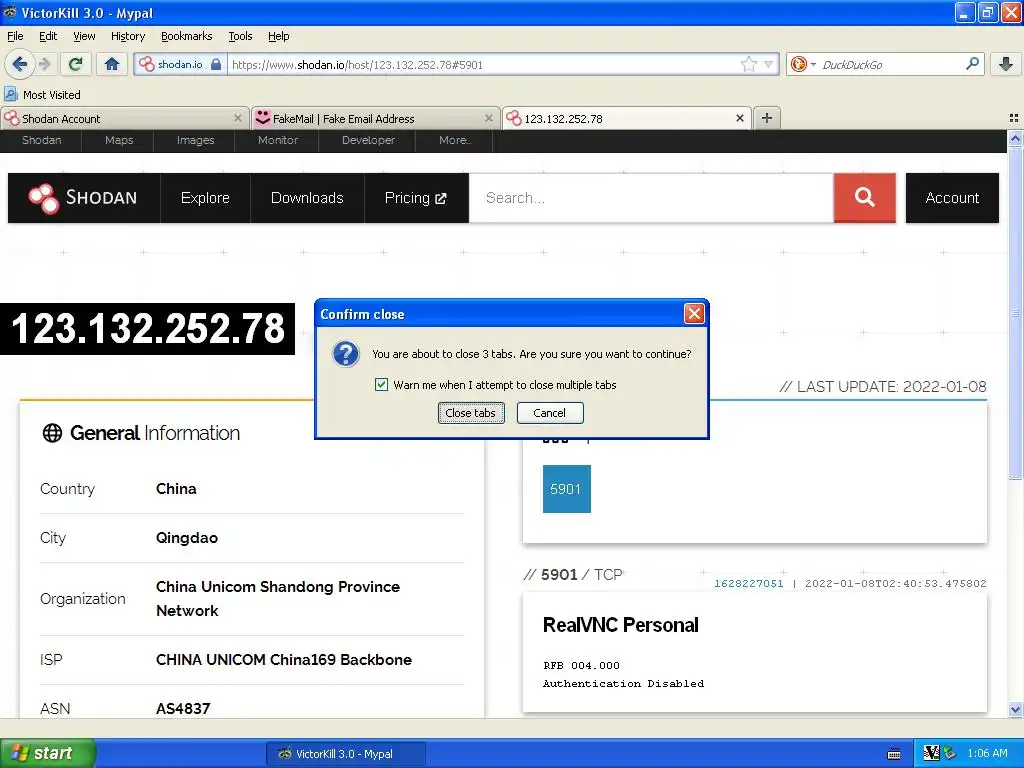Screen dimensions: 1024x768
Task: Open the URL history dropdown arrow
Action: [x=769, y=64]
